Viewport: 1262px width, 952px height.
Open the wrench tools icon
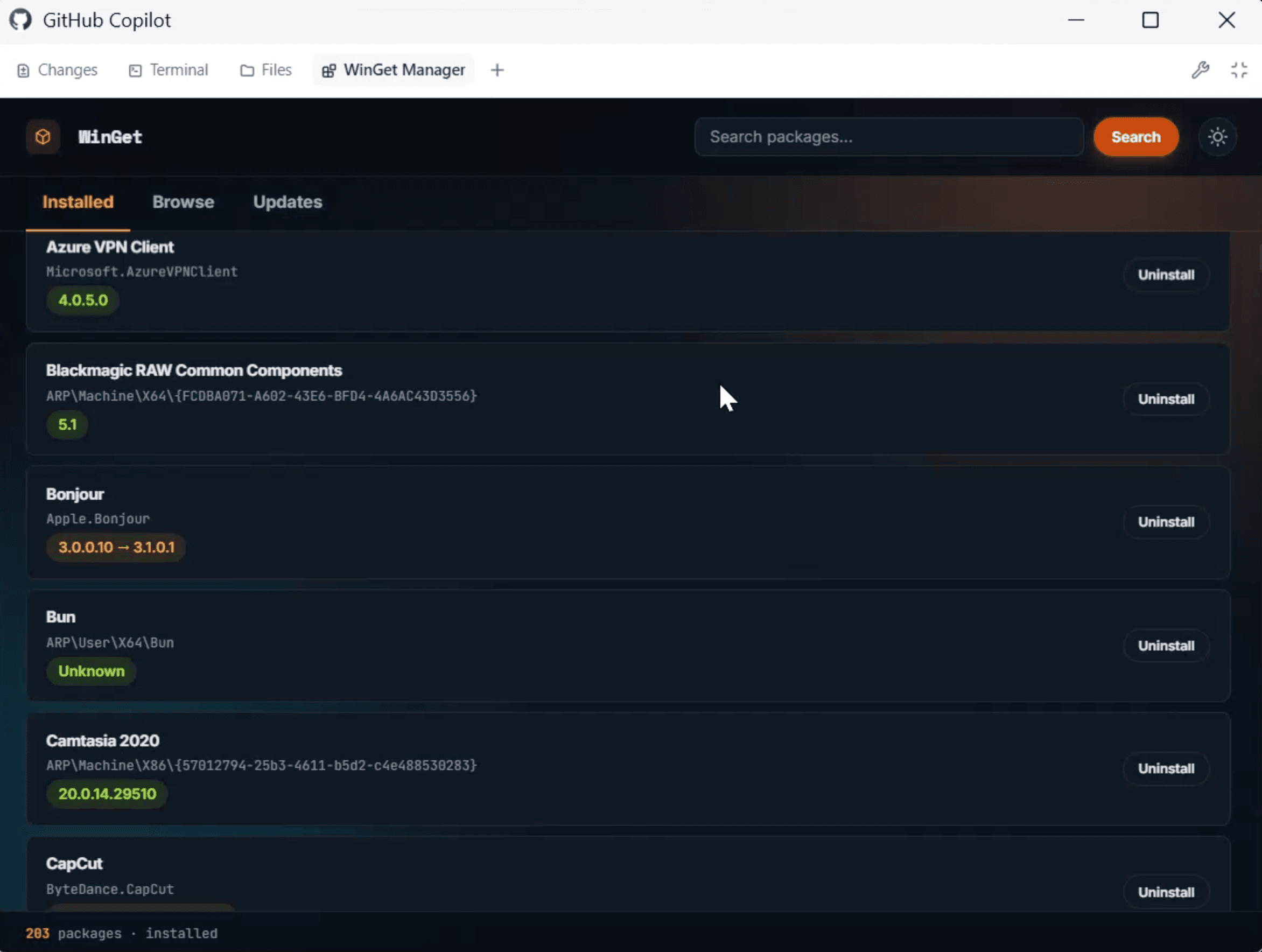pos(1201,69)
